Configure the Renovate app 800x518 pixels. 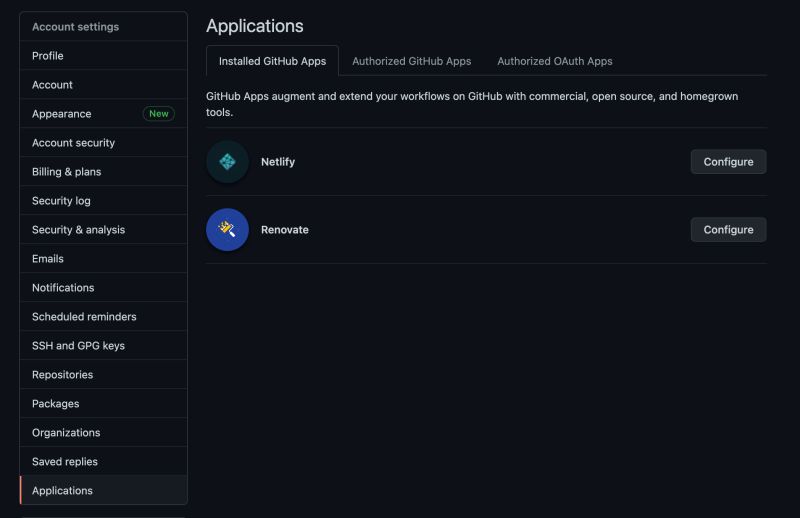pyautogui.click(x=728, y=230)
